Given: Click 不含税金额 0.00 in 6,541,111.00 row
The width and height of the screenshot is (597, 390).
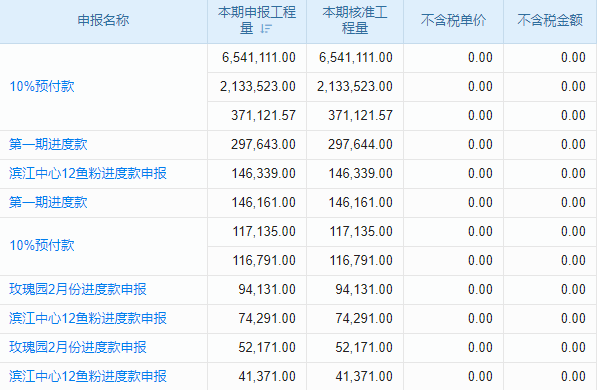Looking at the screenshot, I should (573, 58).
